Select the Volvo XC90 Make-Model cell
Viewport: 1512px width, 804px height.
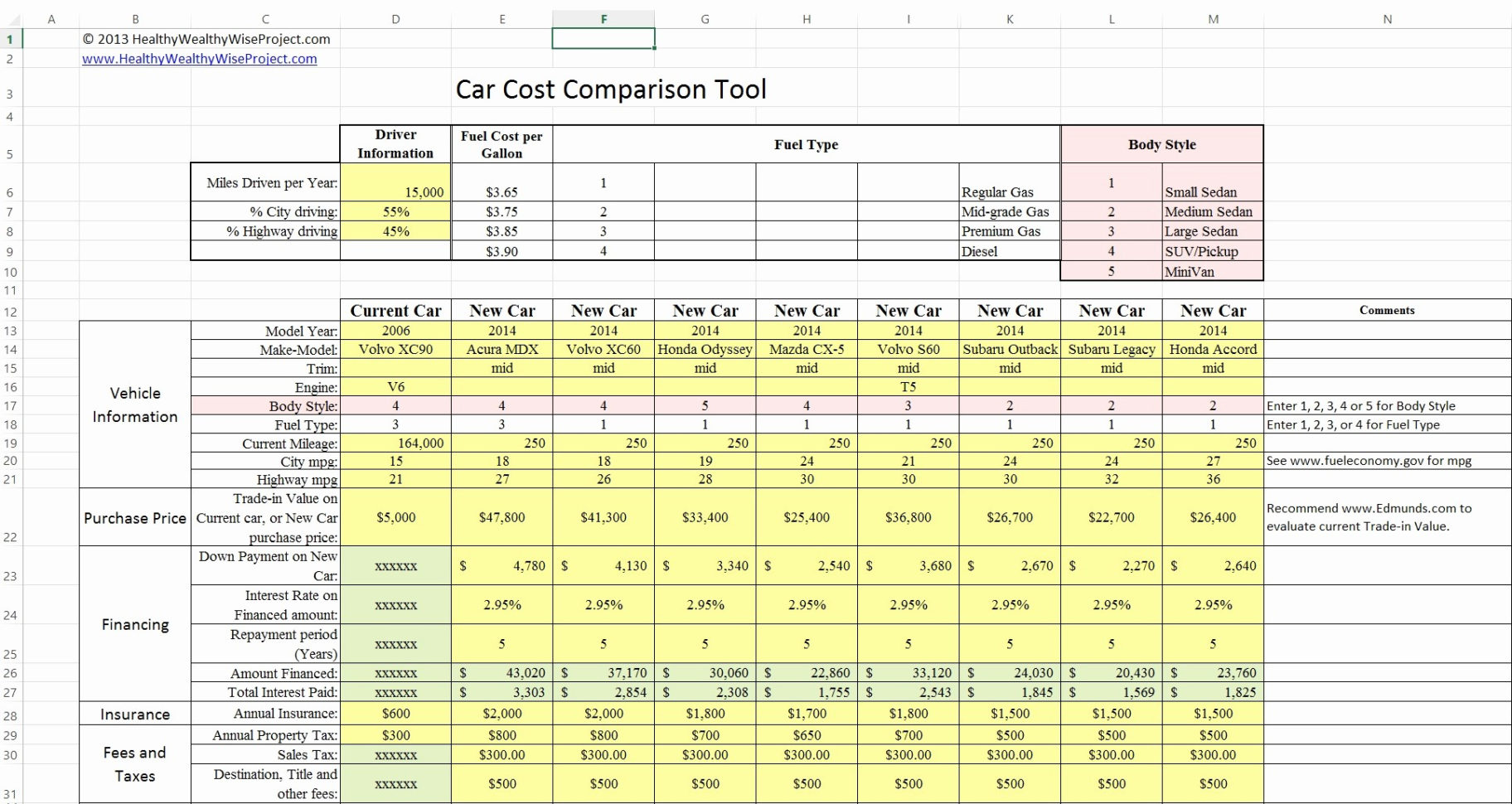point(395,349)
